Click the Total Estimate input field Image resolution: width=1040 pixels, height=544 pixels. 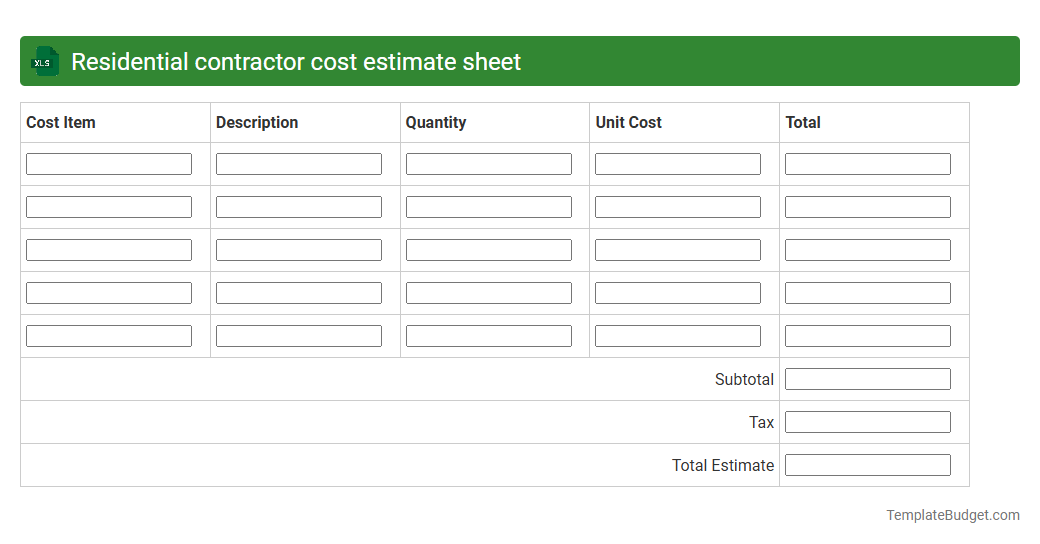868,465
